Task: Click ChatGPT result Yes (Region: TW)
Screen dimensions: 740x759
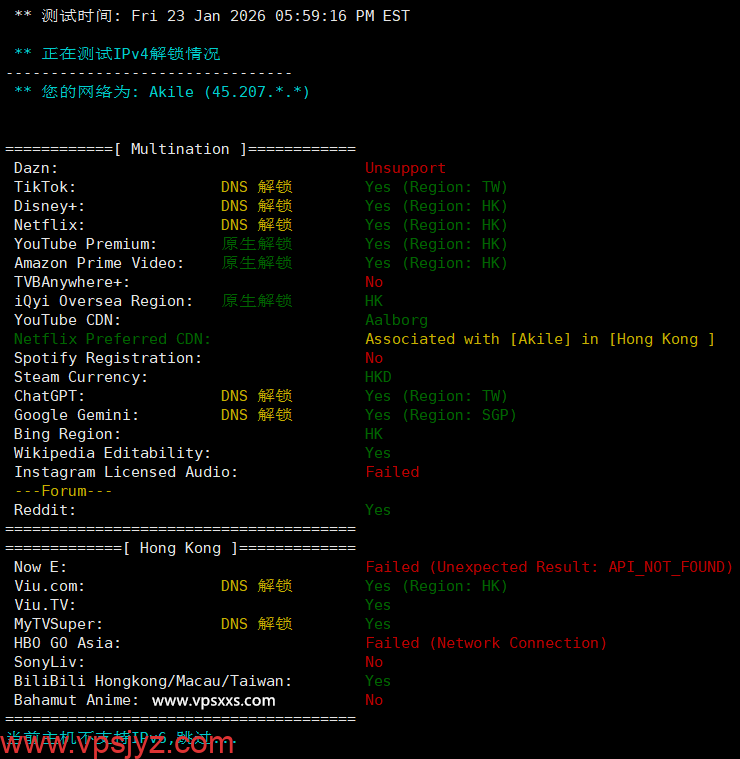Action: pyautogui.click(x=436, y=396)
